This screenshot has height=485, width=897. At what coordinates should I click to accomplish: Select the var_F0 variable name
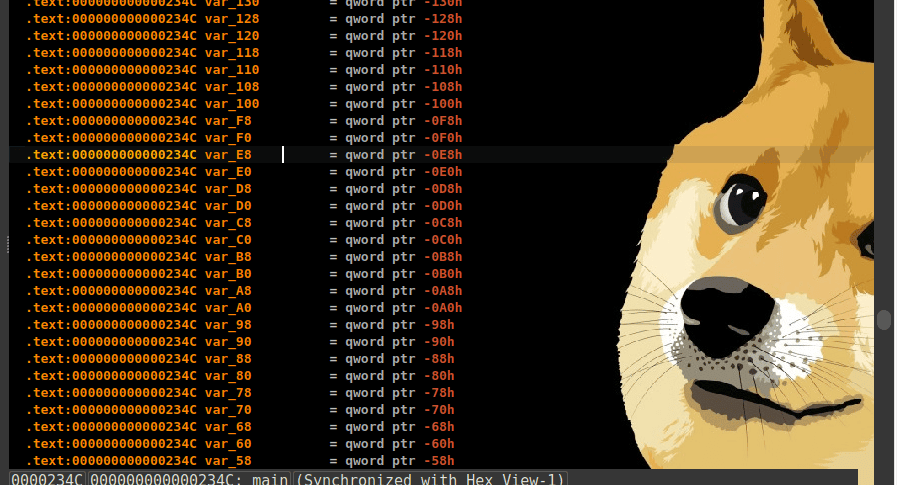point(228,138)
